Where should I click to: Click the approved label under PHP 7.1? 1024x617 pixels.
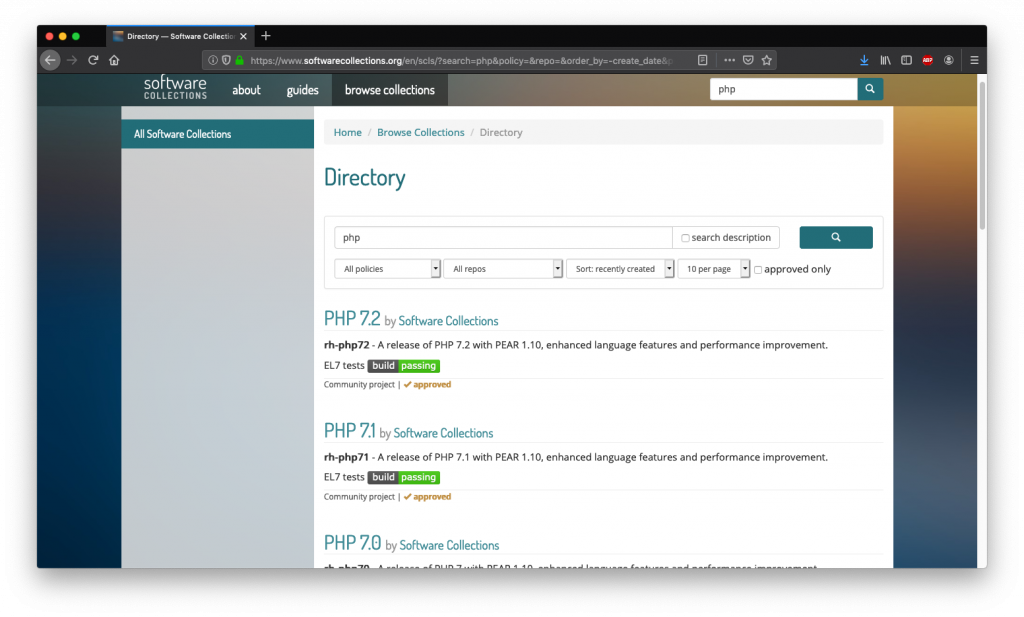coord(427,497)
